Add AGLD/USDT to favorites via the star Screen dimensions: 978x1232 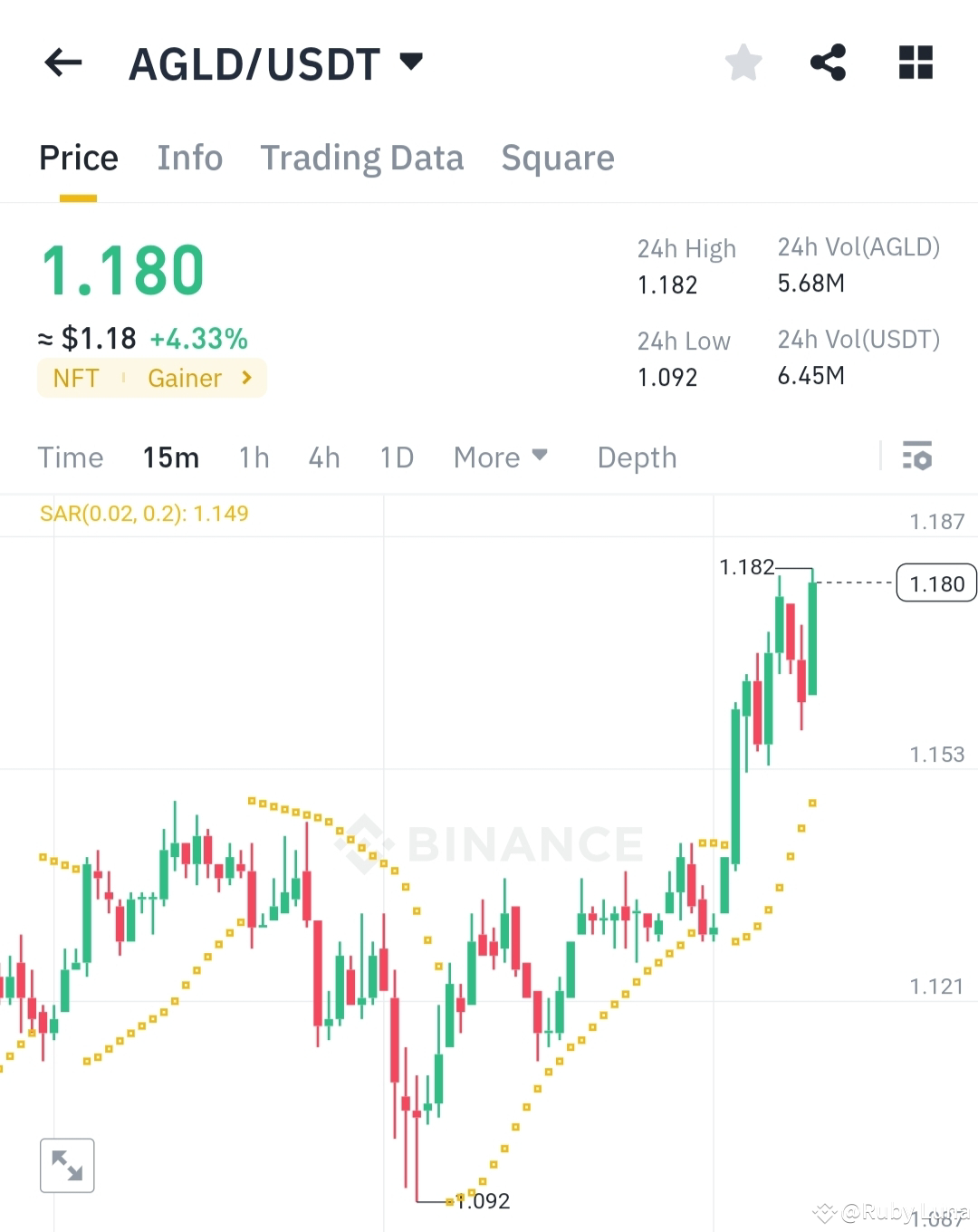click(x=743, y=62)
